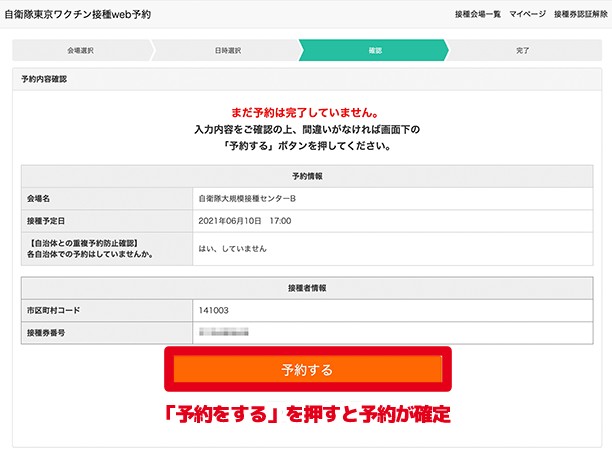
Task: Click the red warning まだ予約は完了していません。
Action: pyautogui.click(x=305, y=112)
